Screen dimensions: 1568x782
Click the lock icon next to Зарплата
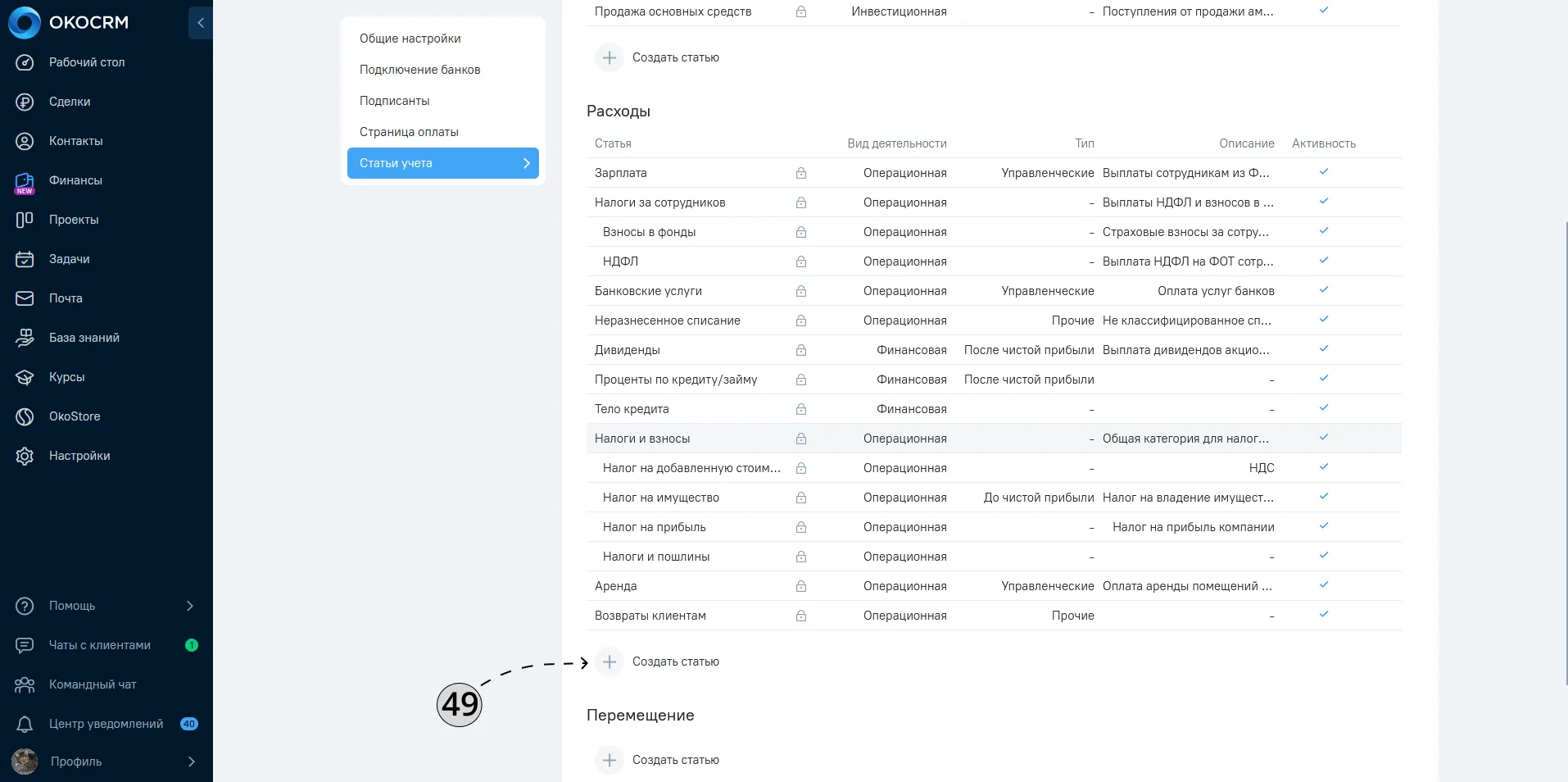[x=801, y=173]
